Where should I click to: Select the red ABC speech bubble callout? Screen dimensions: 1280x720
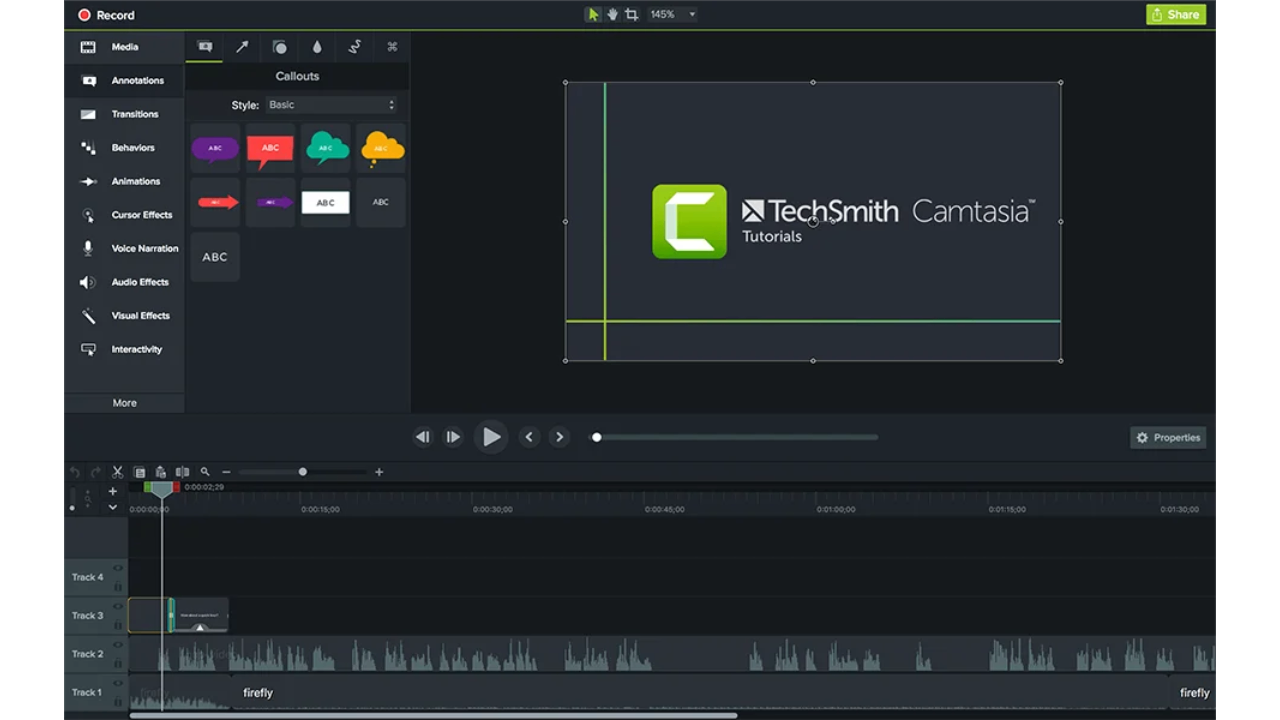click(270, 146)
